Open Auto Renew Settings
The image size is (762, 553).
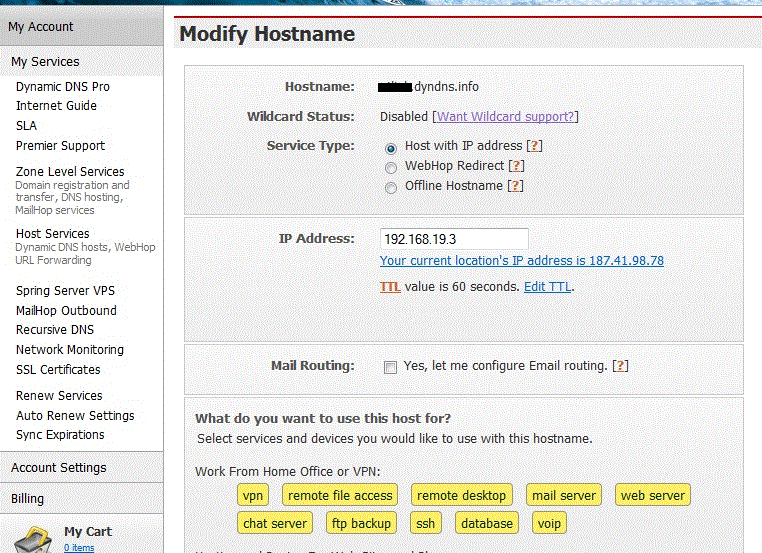(x=75, y=415)
